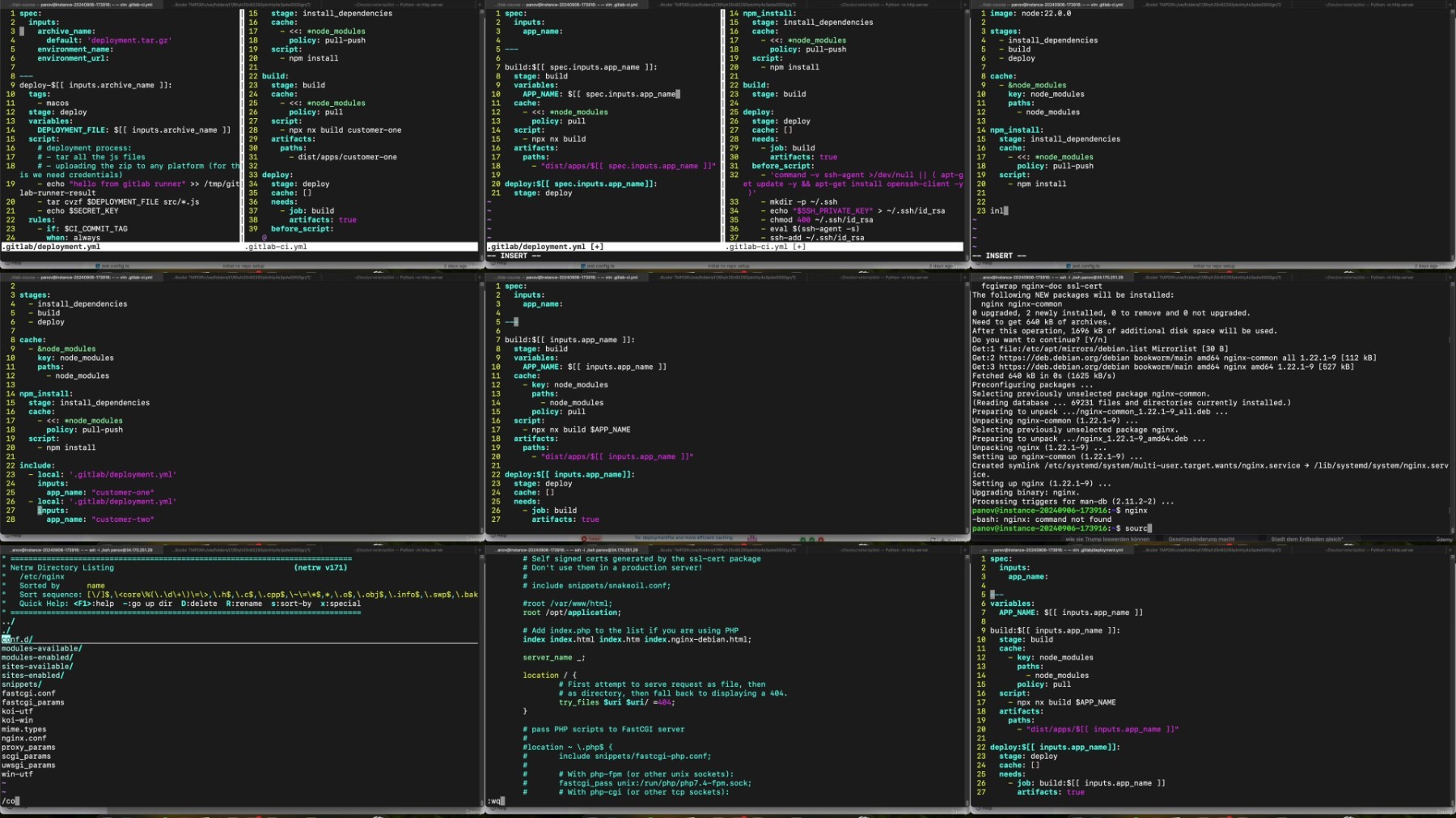Click 'Need to get 640 kB of archives.' line
This screenshot has width=1456, height=818.
coord(1042,322)
